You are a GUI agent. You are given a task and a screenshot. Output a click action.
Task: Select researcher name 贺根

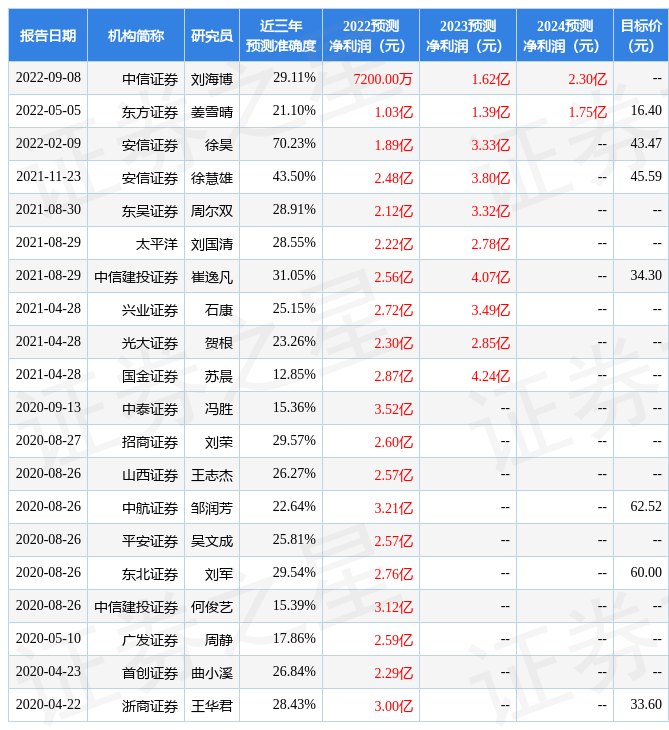pos(219,344)
